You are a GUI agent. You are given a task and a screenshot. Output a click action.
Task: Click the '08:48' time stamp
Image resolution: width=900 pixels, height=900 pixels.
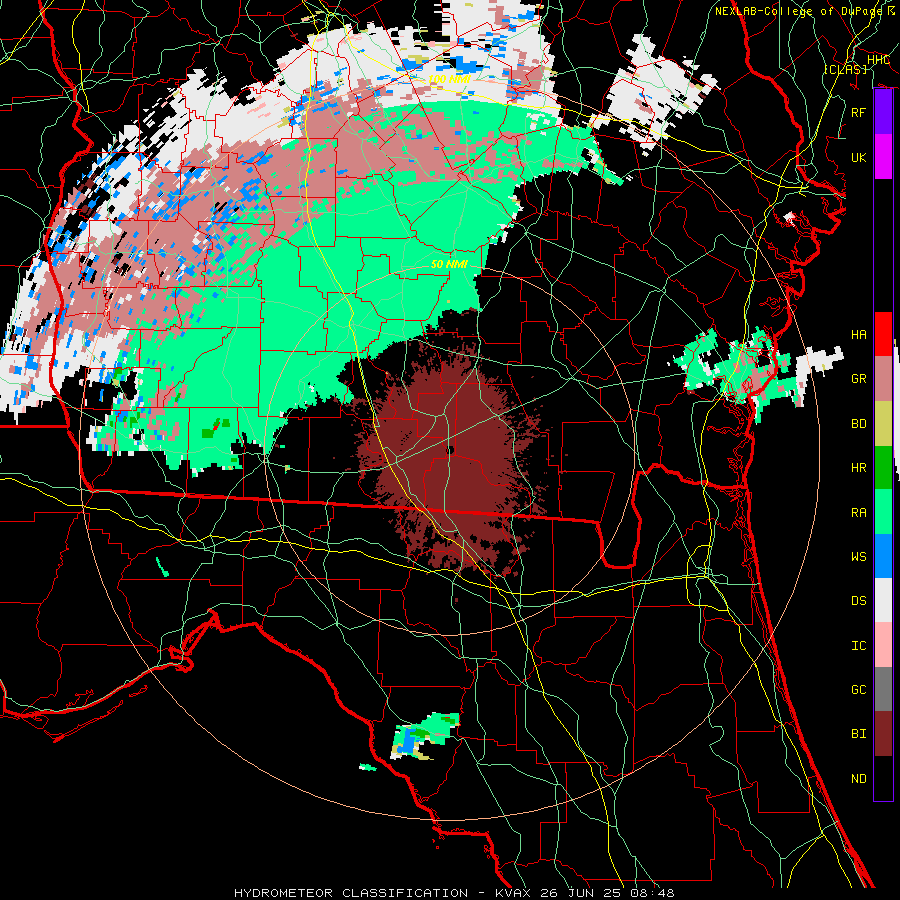655,893
